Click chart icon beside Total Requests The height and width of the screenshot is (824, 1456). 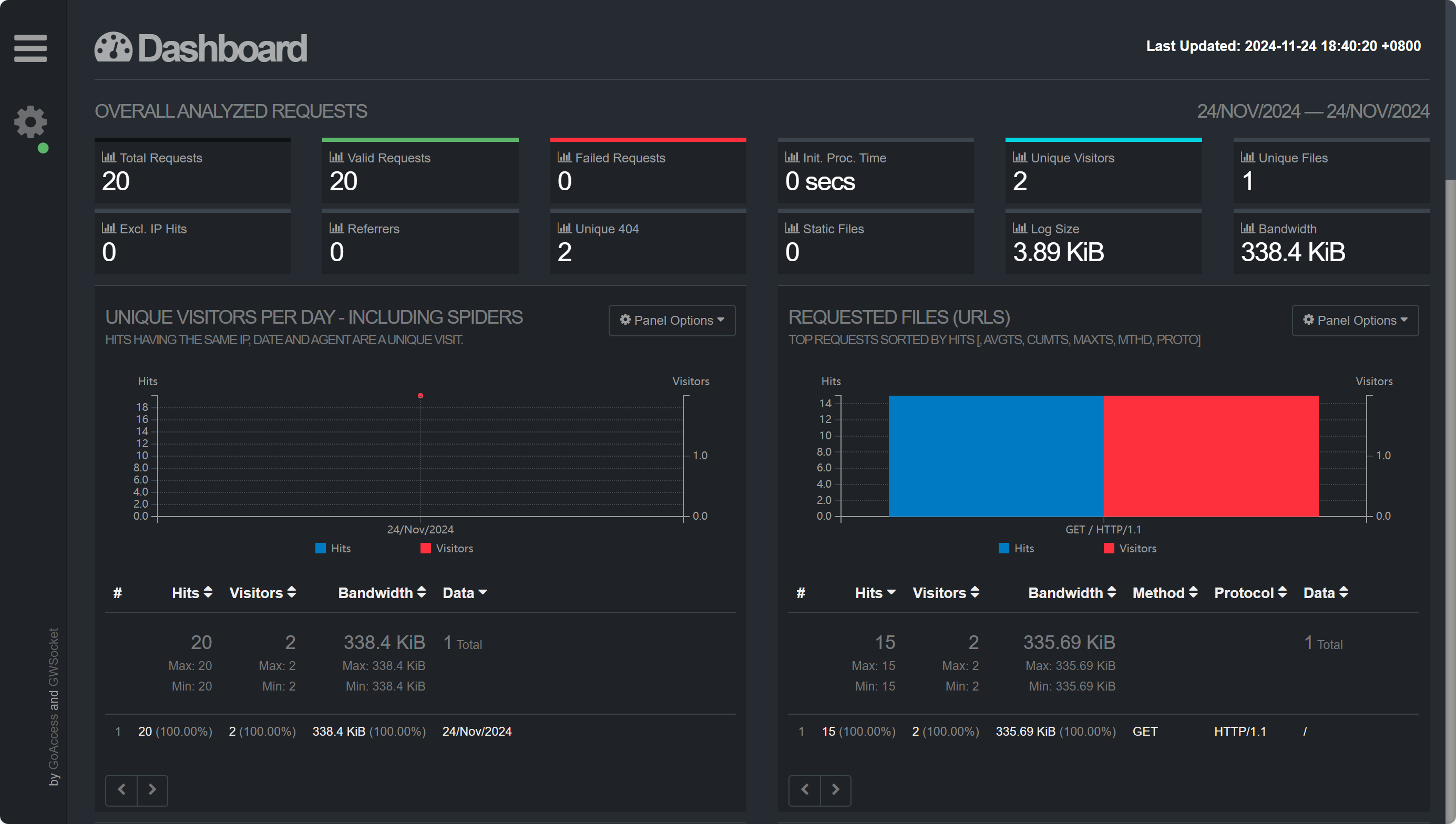pos(109,157)
